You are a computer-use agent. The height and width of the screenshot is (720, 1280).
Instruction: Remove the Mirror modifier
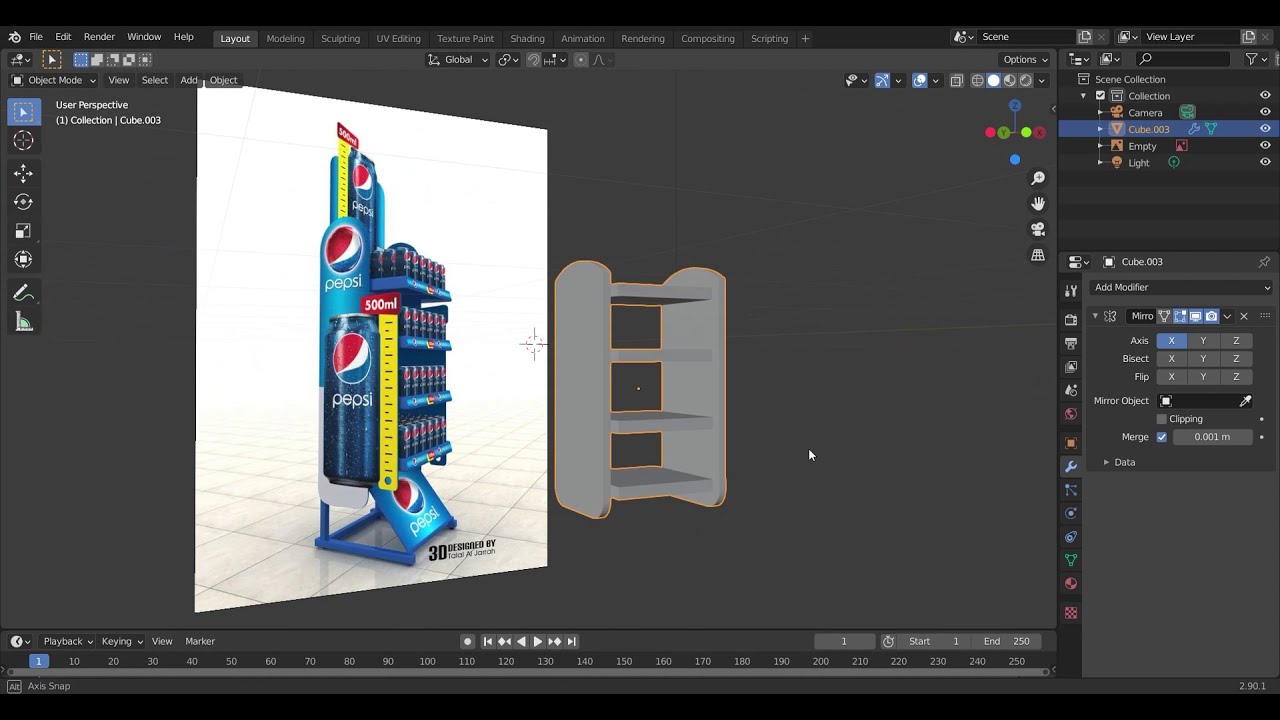pyautogui.click(x=1244, y=317)
